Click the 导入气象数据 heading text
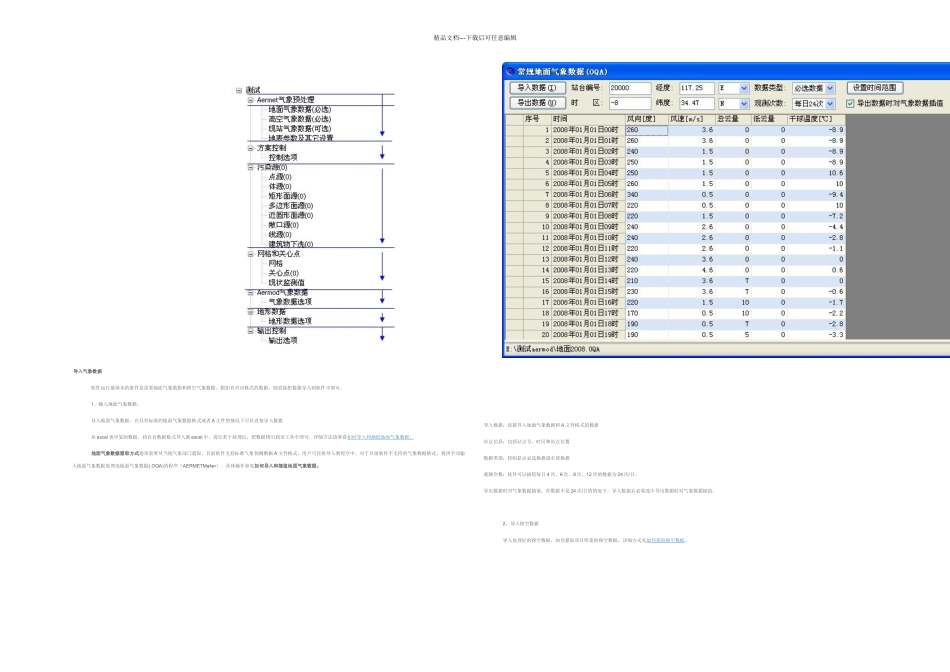 [88, 371]
